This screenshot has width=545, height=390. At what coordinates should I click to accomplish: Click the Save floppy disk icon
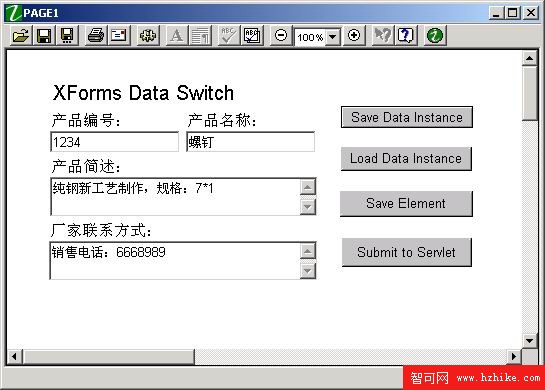[x=44, y=35]
